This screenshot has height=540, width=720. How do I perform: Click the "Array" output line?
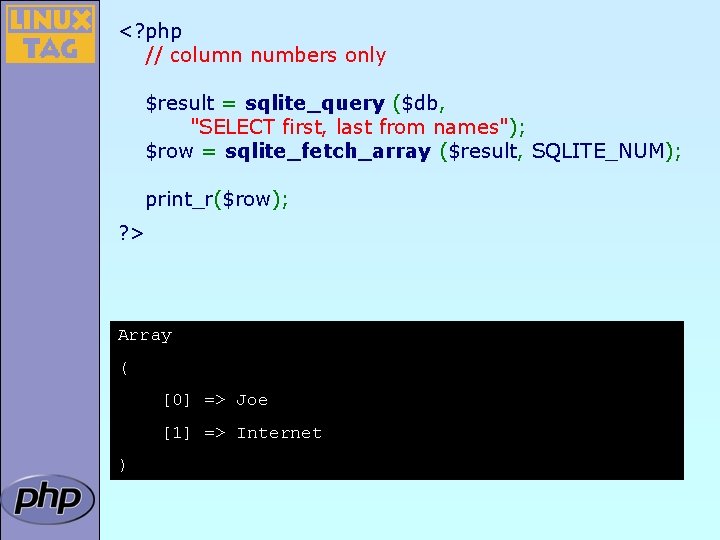tap(145, 336)
